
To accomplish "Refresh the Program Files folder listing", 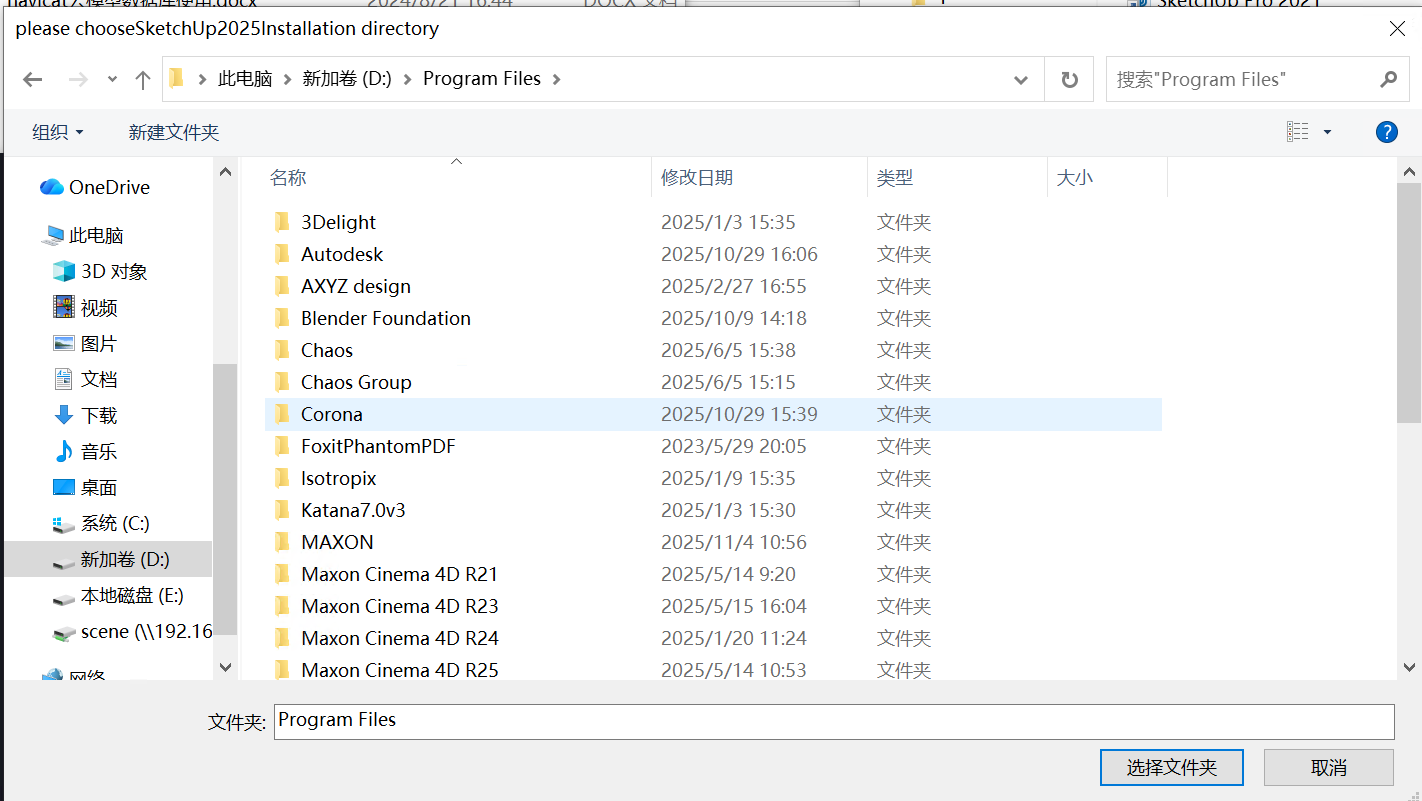I will pos(1070,80).
